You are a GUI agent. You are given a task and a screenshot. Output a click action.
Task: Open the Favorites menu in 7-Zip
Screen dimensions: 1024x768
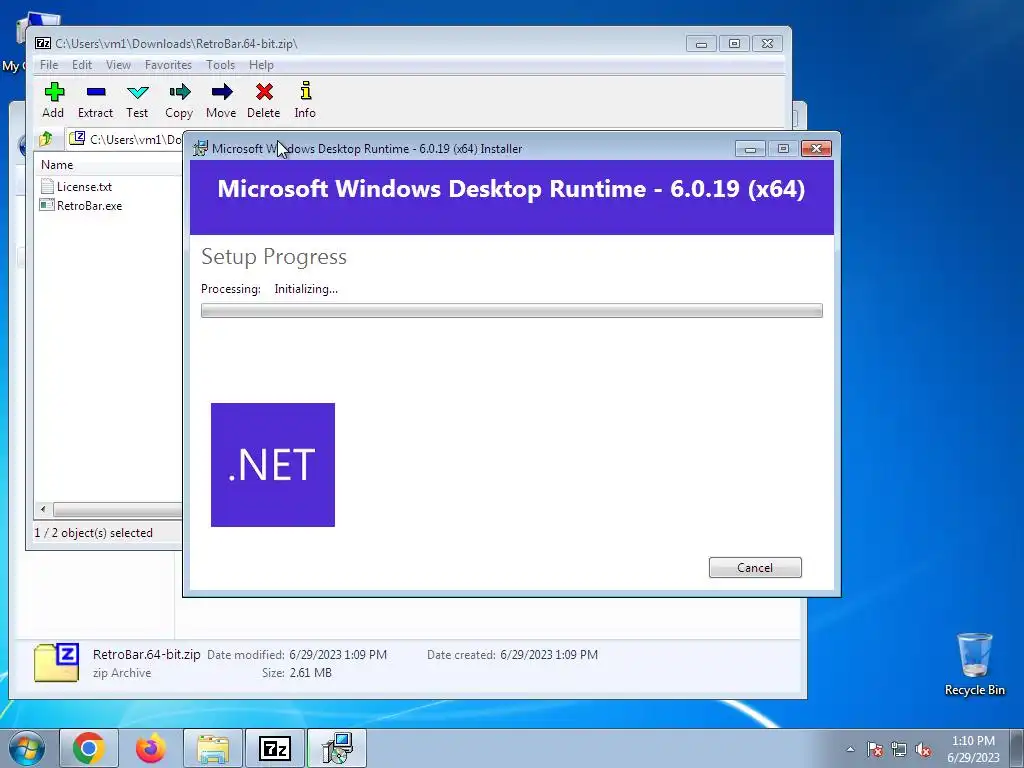168,65
